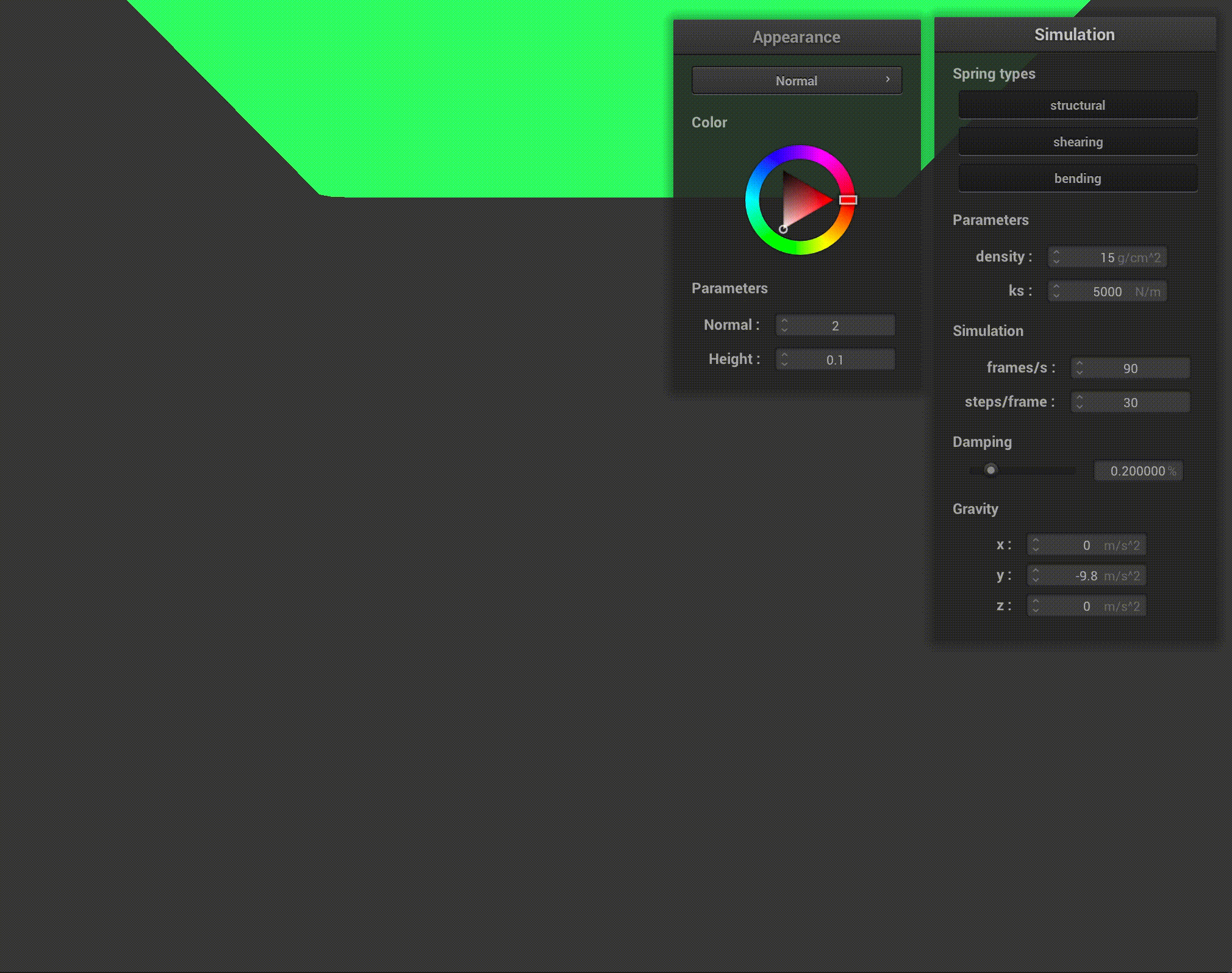Screen dimensions: 1232x973
Task: Click the Gravity z value field
Action: click(1087, 606)
